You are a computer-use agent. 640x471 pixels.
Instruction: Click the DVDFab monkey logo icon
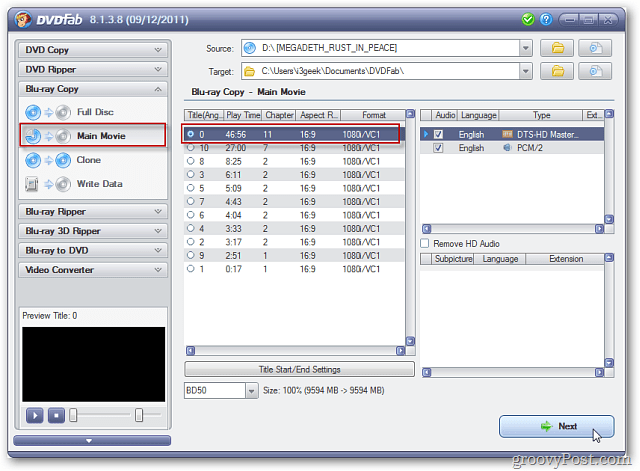tap(23, 19)
